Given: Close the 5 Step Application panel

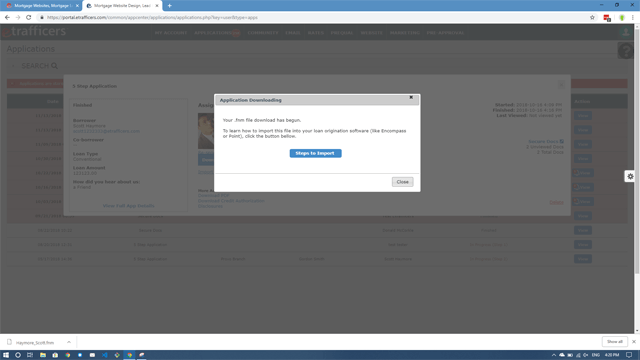Looking at the screenshot, I should click(561, 84).
